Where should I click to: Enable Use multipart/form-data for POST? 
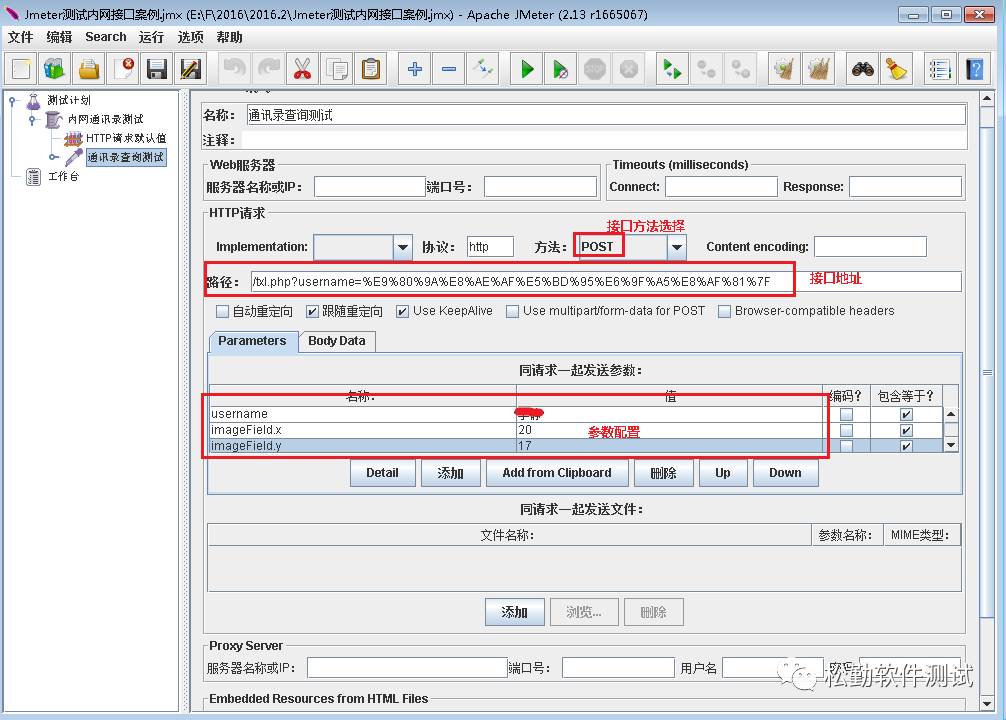(512, 311)
